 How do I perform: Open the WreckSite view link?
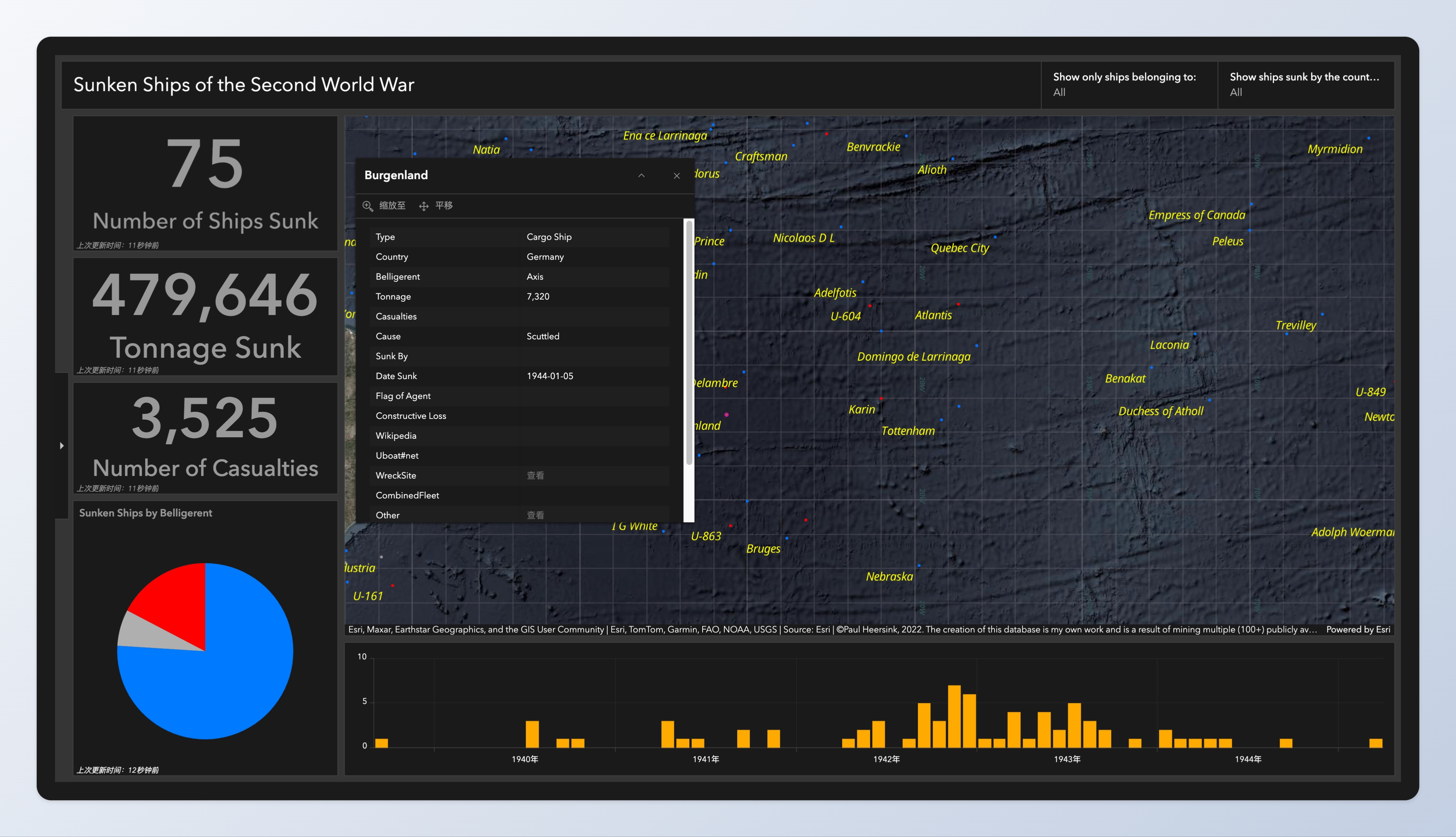click(x=535, y=476)
